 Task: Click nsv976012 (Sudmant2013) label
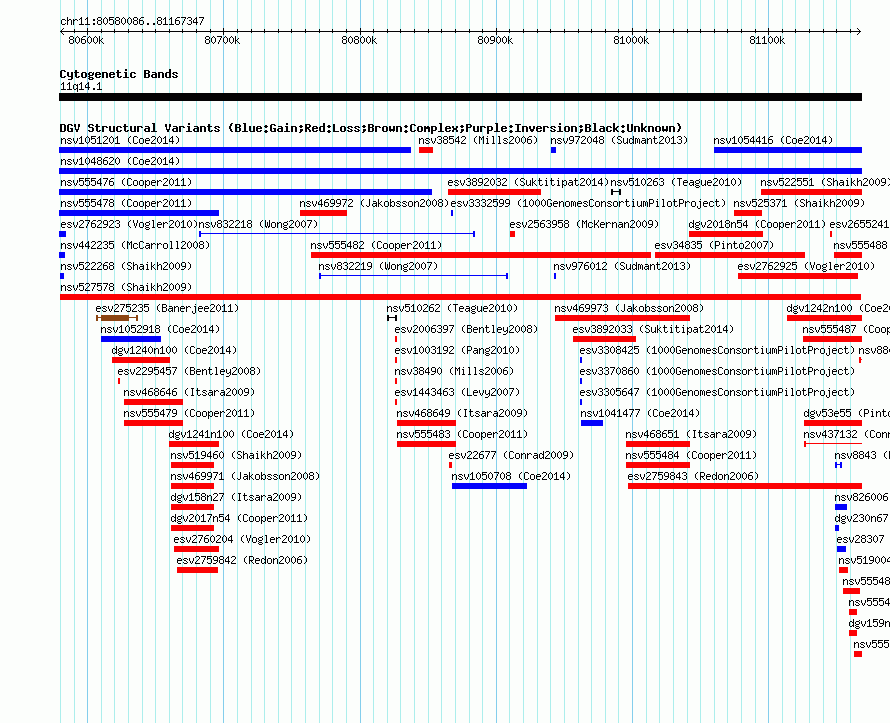tap(622, 266)
